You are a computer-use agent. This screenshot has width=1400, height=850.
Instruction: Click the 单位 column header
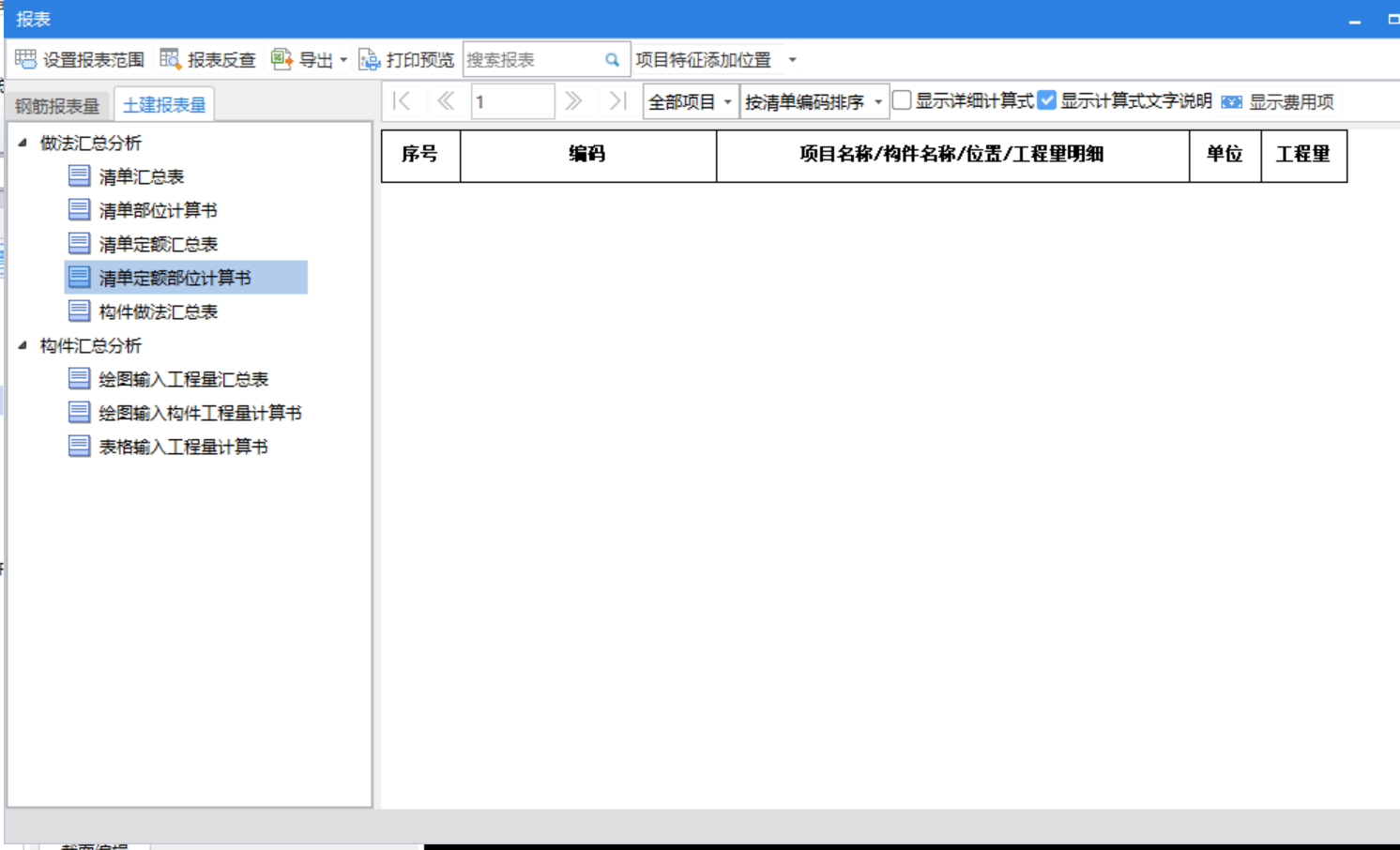click(x=1225, y=155)
